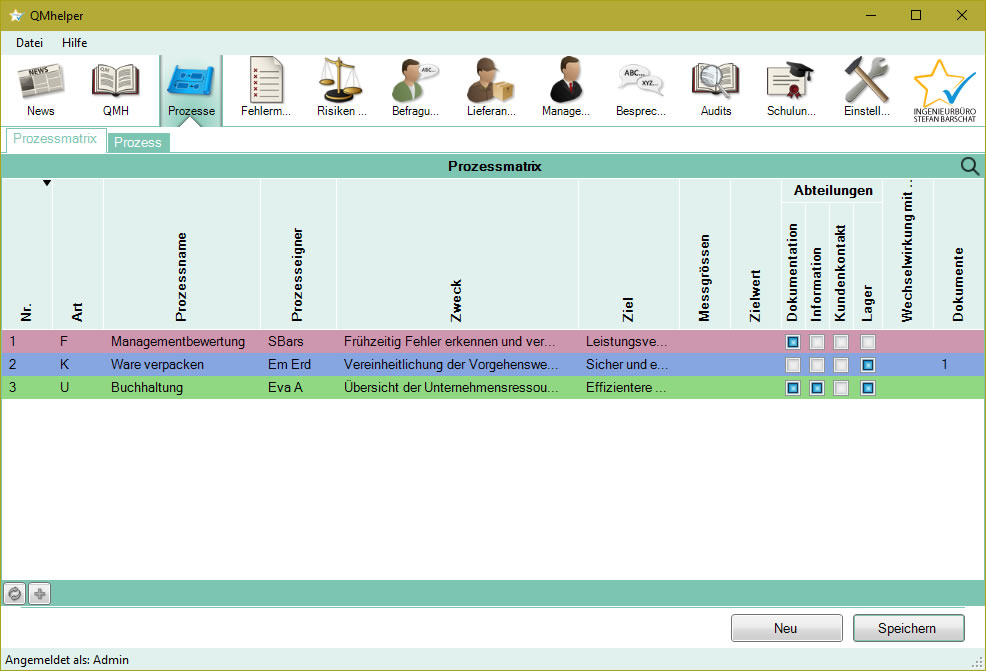Open the Besprechungen section
The height and width of the screenshot is (671, 986).
click(x=640, y=88)
